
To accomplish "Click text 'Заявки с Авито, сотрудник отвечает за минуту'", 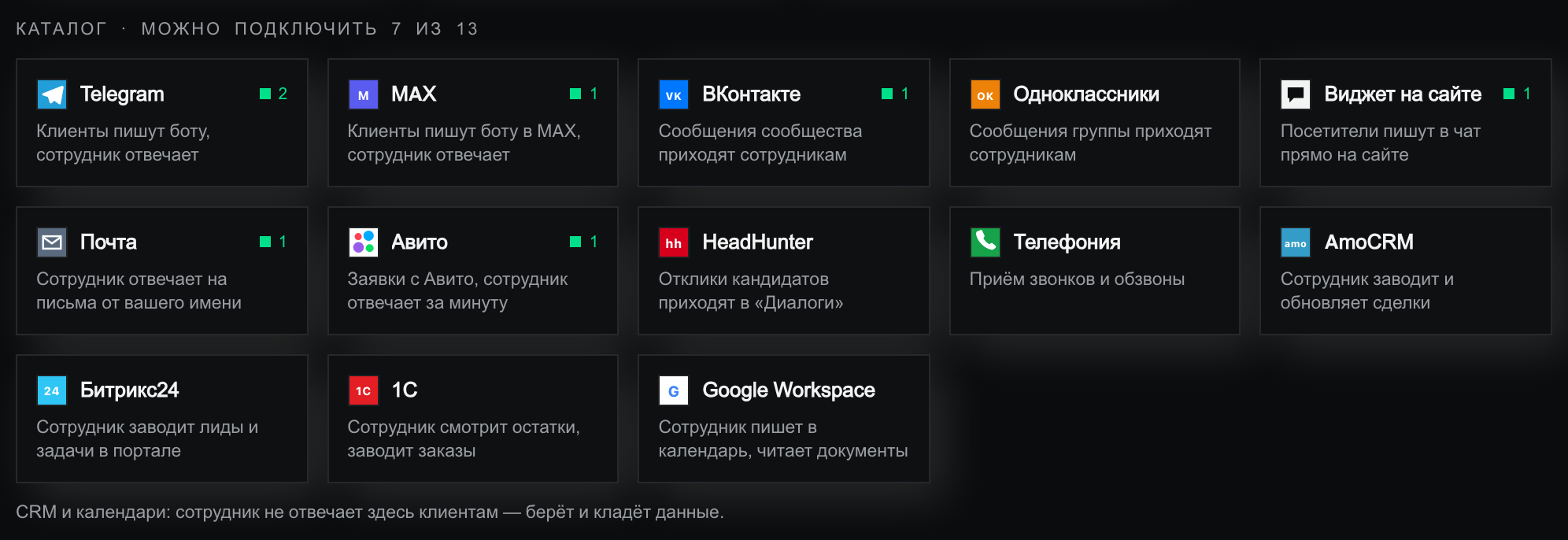I will [x=457, y=291].
